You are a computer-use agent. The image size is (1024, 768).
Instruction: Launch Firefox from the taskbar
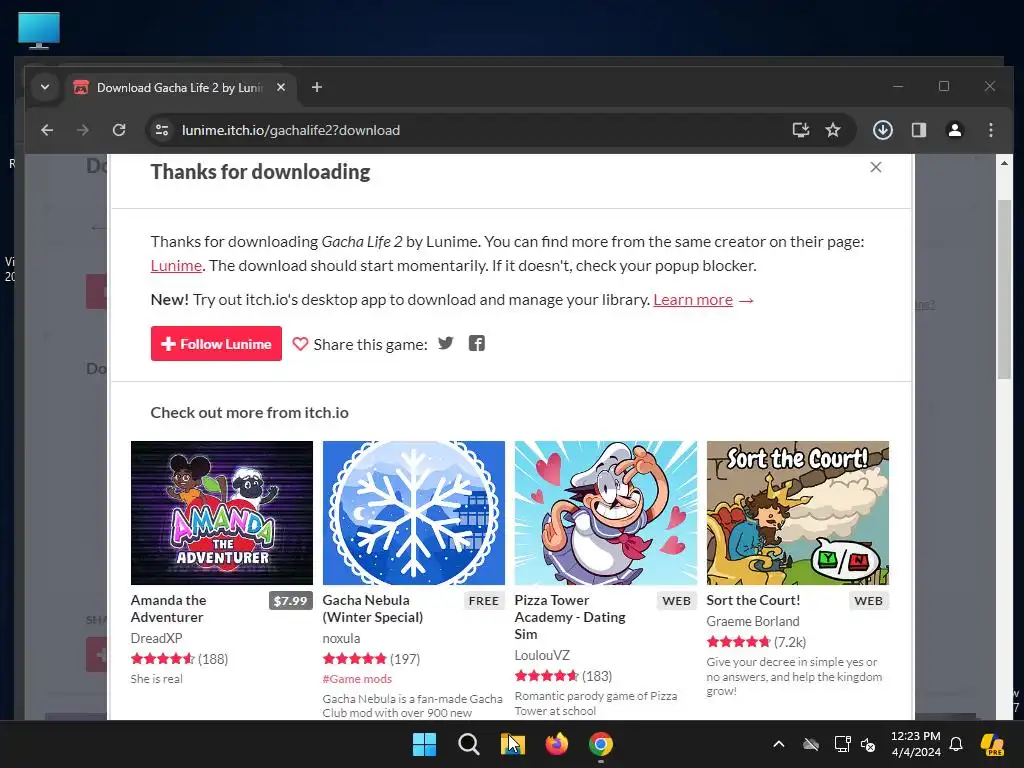click(x=556, y=744)
